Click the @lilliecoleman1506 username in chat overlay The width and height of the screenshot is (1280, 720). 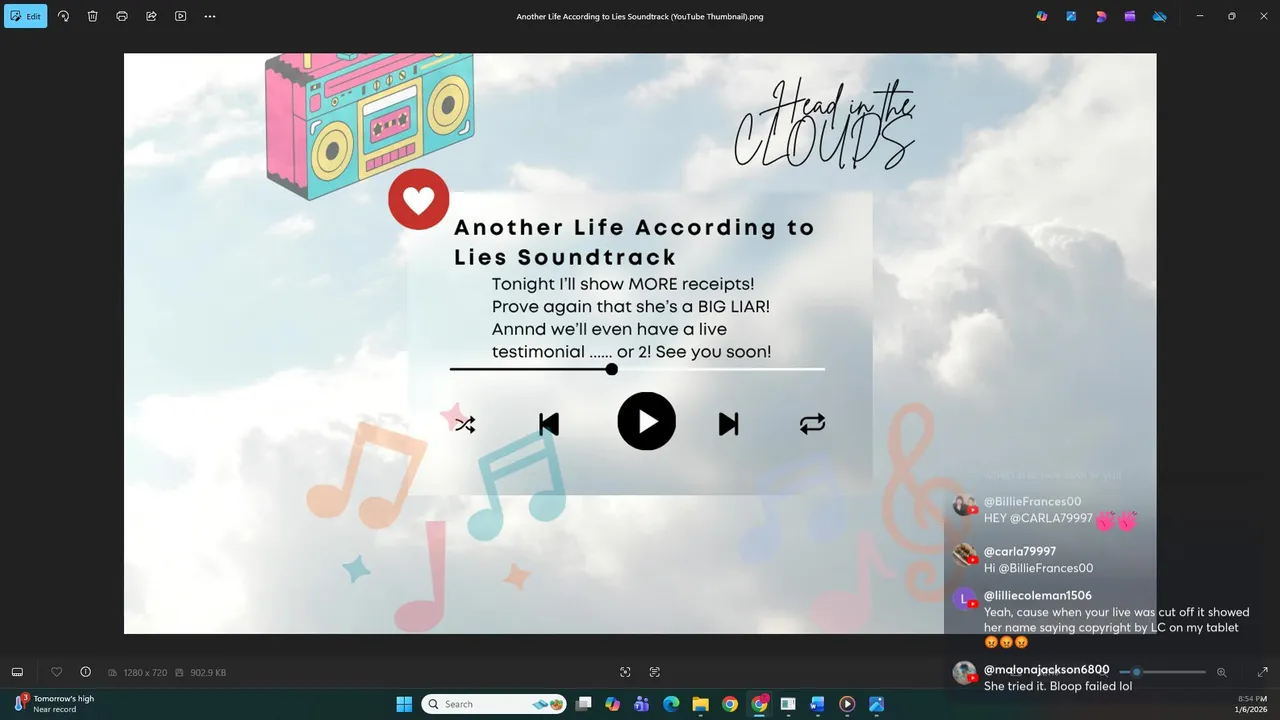coord(1038,595)
